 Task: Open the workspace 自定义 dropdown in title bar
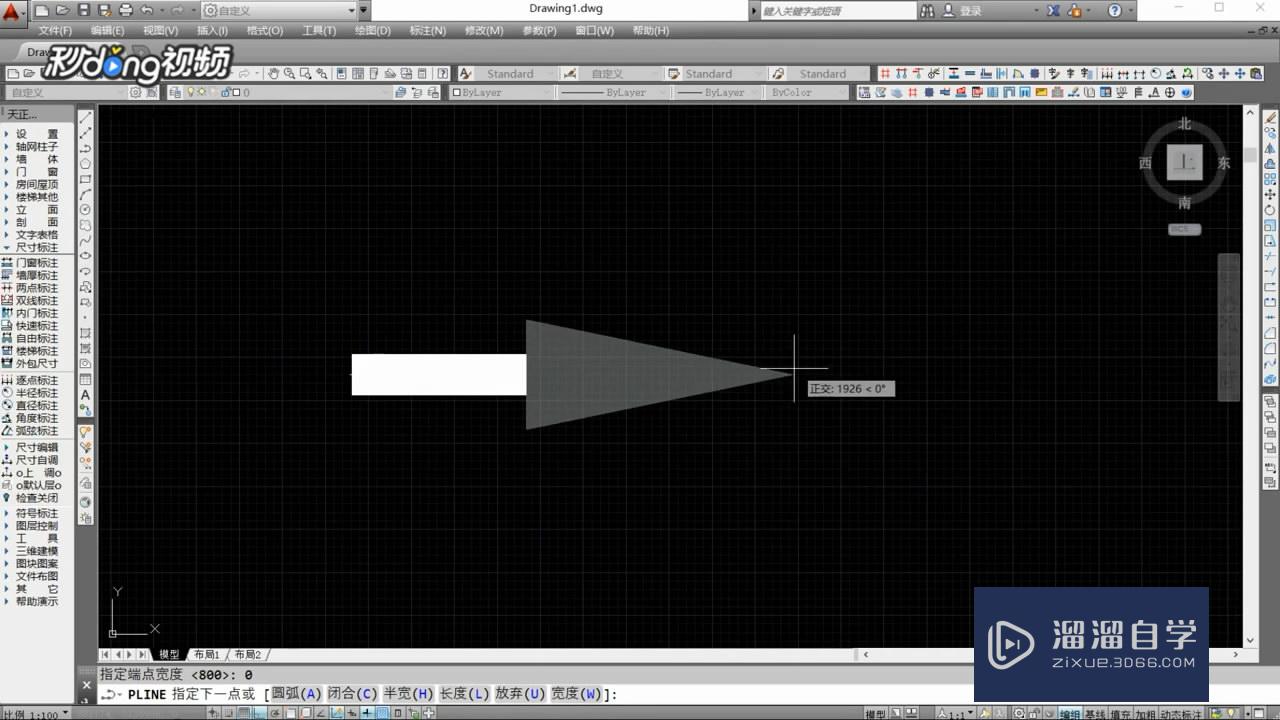[279, 10]
